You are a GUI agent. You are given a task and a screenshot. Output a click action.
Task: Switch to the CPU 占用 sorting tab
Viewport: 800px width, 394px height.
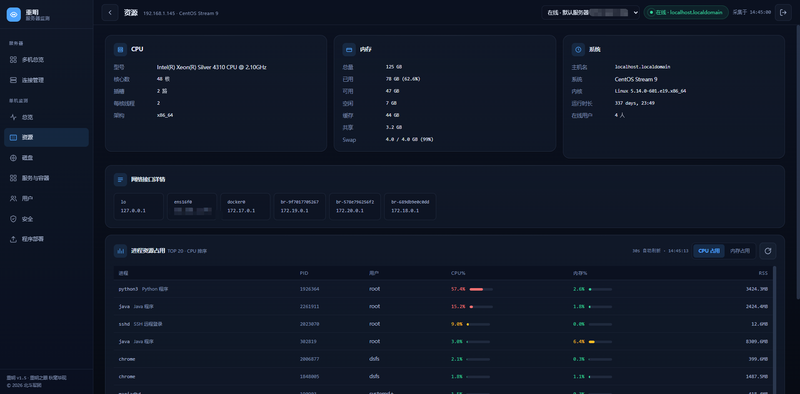(709, 251)
